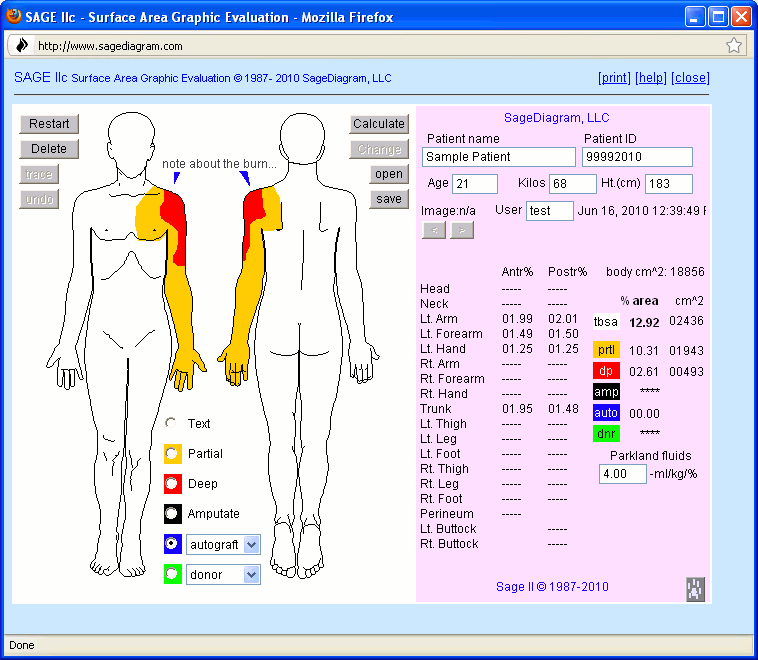758x660 pixels.
Task: Select the Partial burn radio button
Action: click(x=171, y=454)
